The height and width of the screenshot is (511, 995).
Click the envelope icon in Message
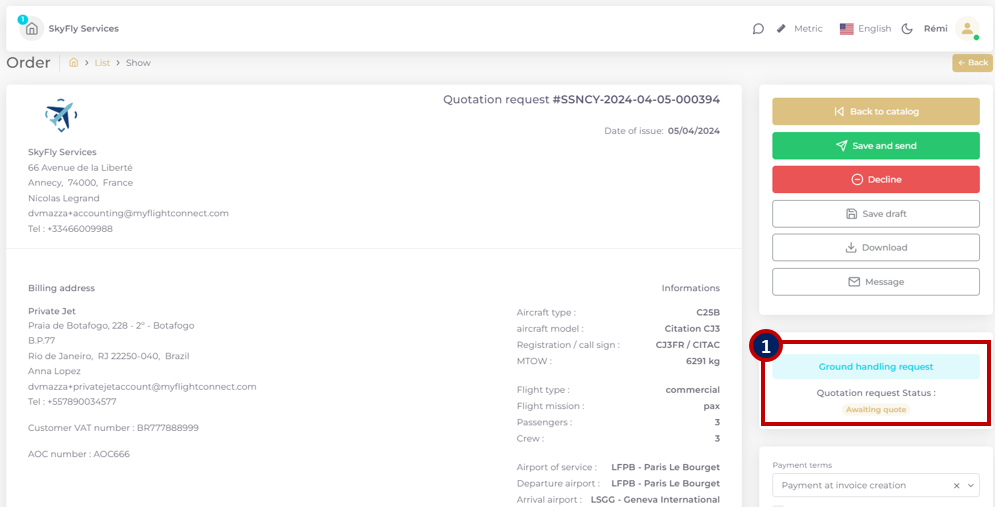[x=854, y=282]
